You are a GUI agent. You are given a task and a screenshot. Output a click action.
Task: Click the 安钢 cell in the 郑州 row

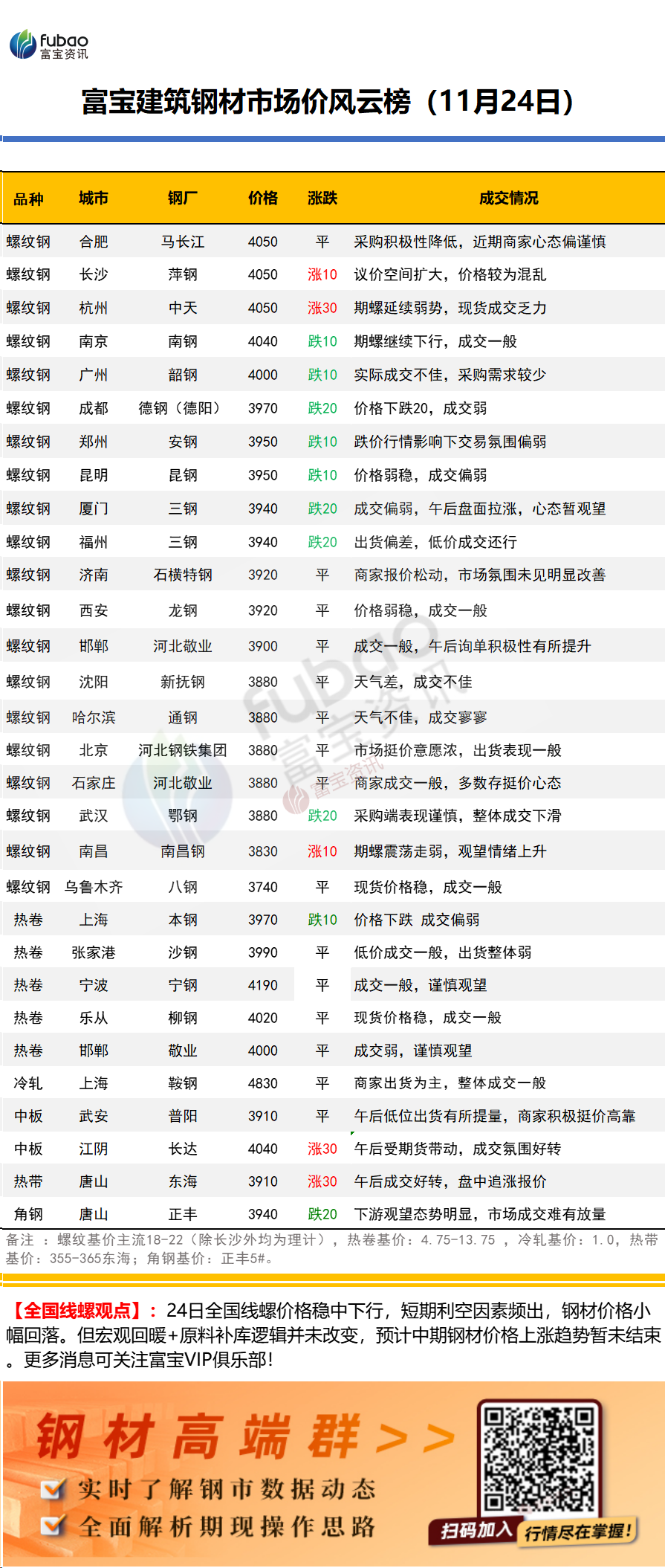tap(183, 442)
